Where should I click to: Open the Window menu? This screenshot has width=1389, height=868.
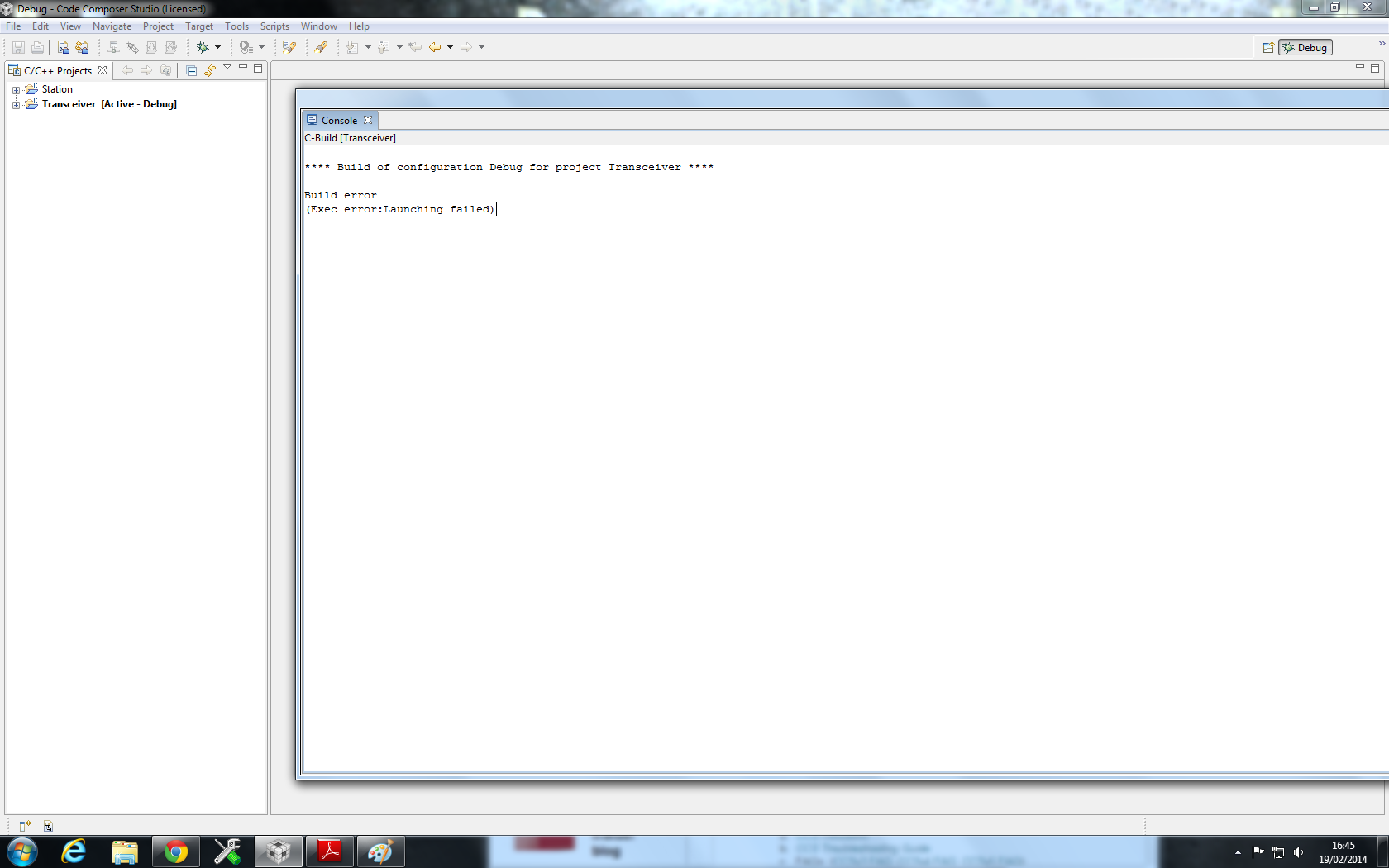pos(318,26)
